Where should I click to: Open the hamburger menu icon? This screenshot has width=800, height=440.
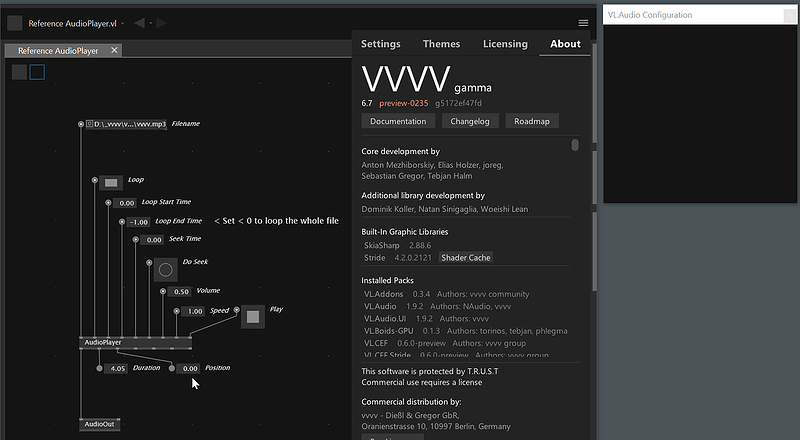click(x=583, y=23)
